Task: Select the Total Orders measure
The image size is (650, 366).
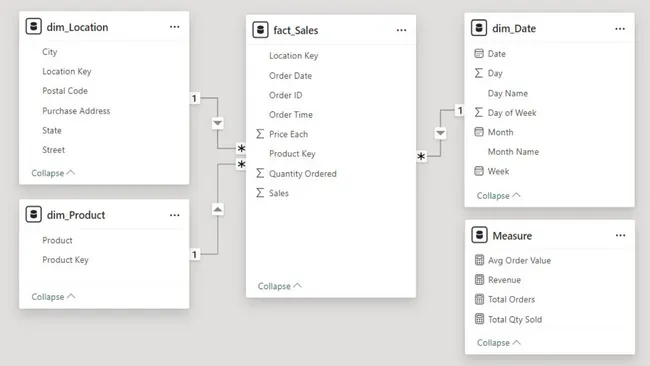Action: (511, 299)
